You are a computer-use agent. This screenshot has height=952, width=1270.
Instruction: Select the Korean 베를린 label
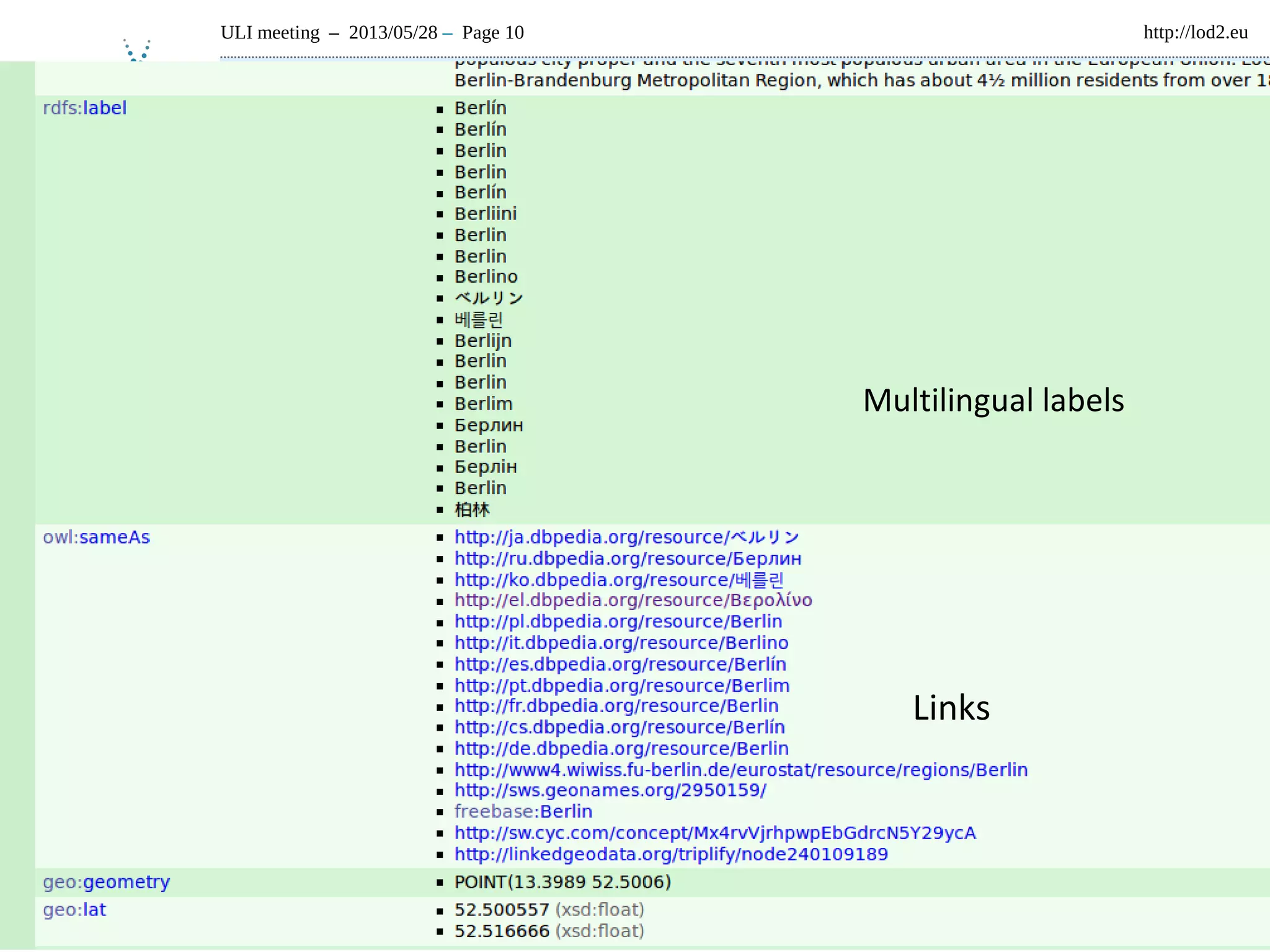click(478, 320)
